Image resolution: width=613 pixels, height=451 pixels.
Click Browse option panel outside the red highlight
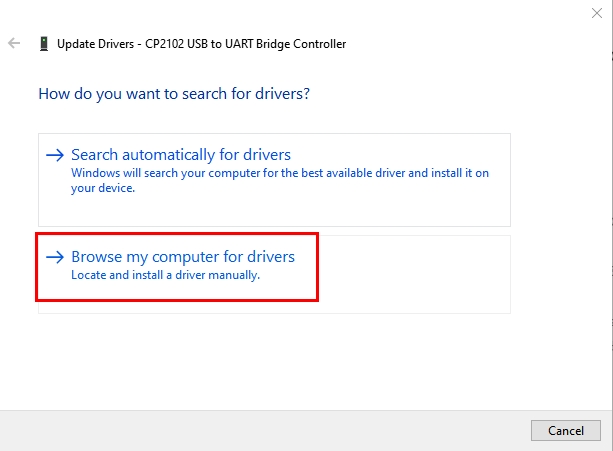coord(414,274)
